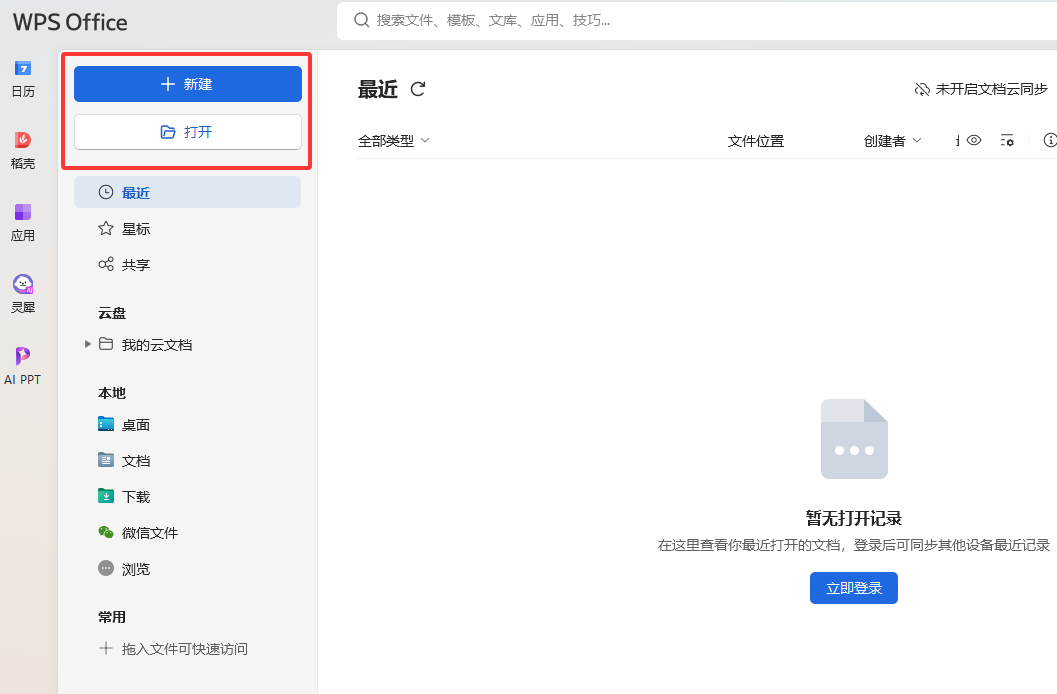Select 最近 in the sidebar
The image size is (1057, 694).
(187, 193)
